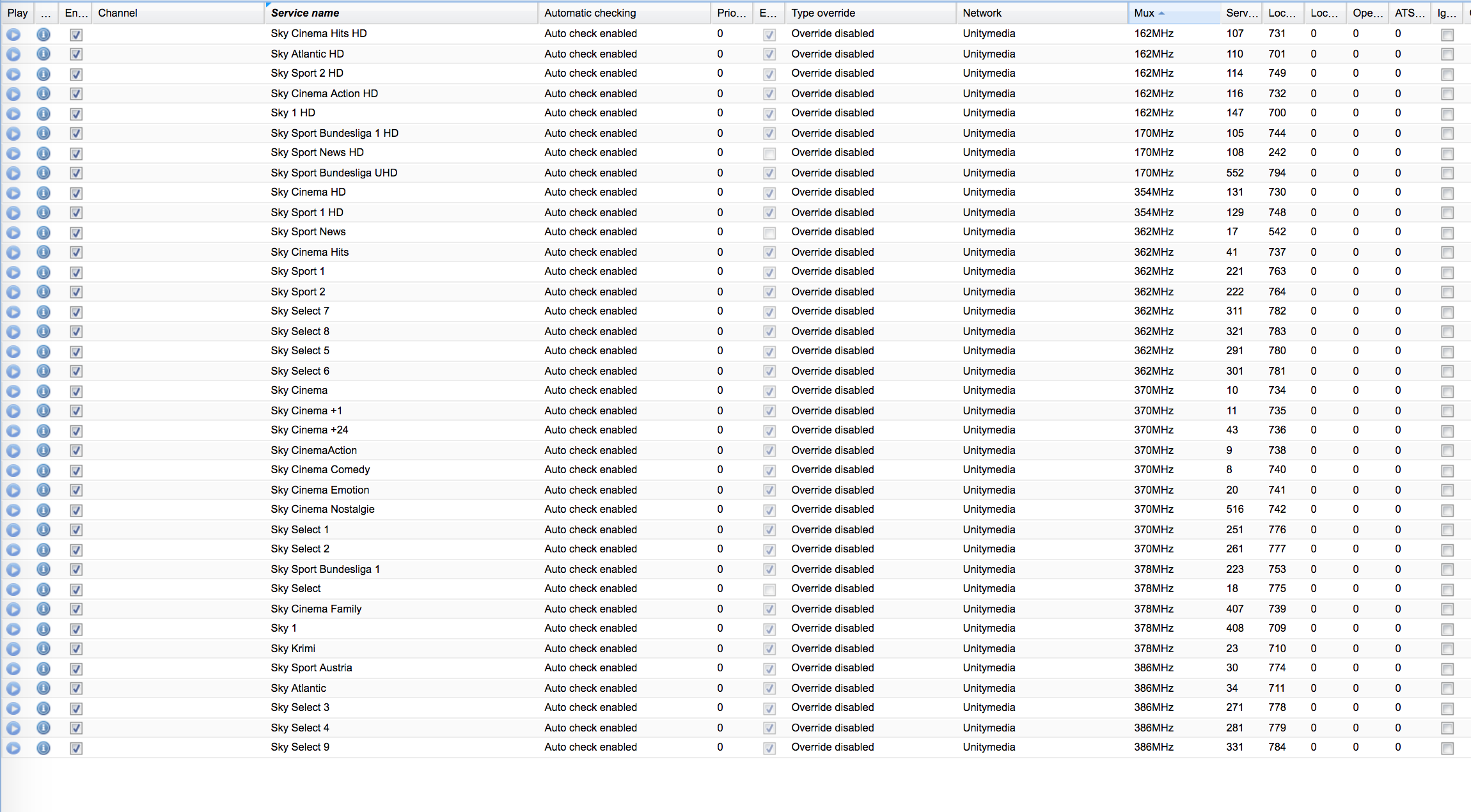Toggle Enabled checkbox for Sky Cinema Emotion
Image resolution: width=1471 pixels, height=812 pixels.
coord(76,490)
